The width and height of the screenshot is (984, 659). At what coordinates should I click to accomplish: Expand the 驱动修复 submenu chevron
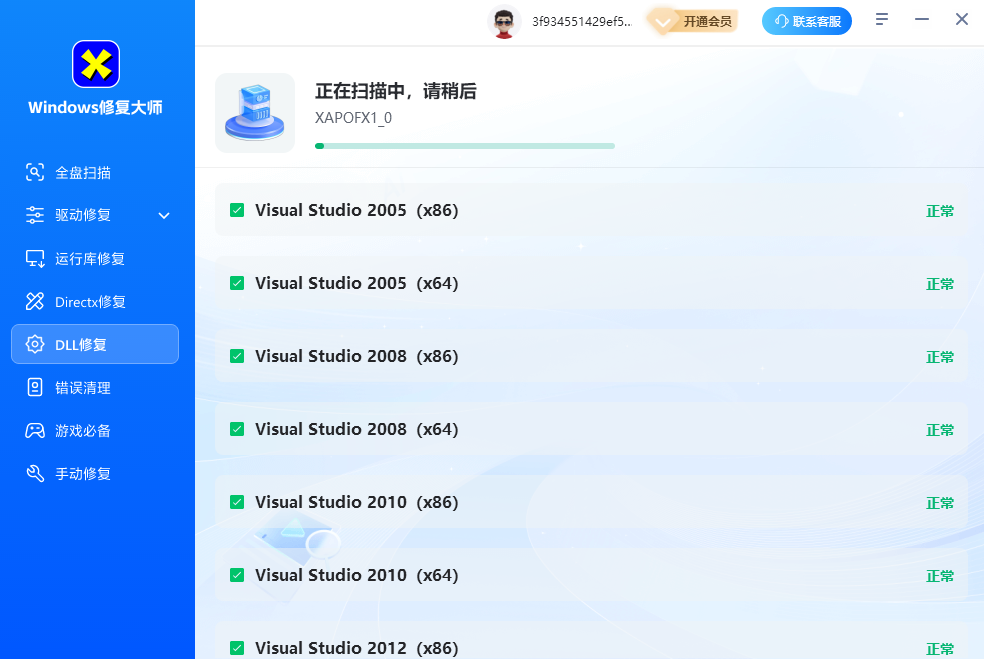click(164, 215)
